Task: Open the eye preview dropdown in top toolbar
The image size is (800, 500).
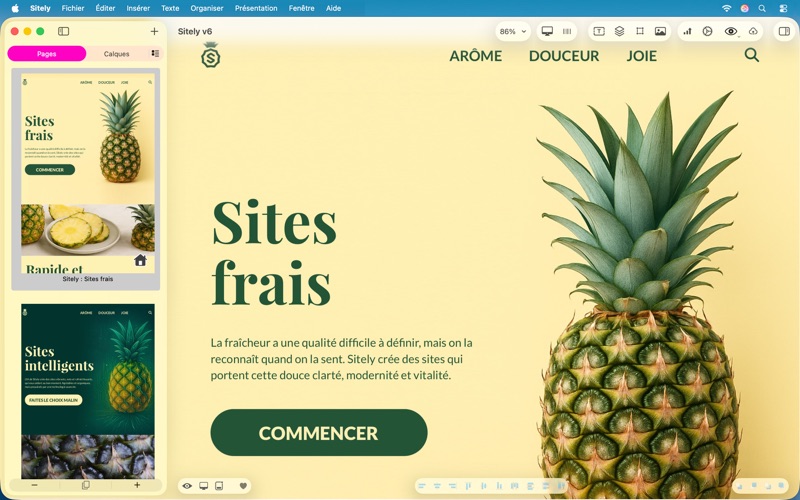Action: (731, 31)
